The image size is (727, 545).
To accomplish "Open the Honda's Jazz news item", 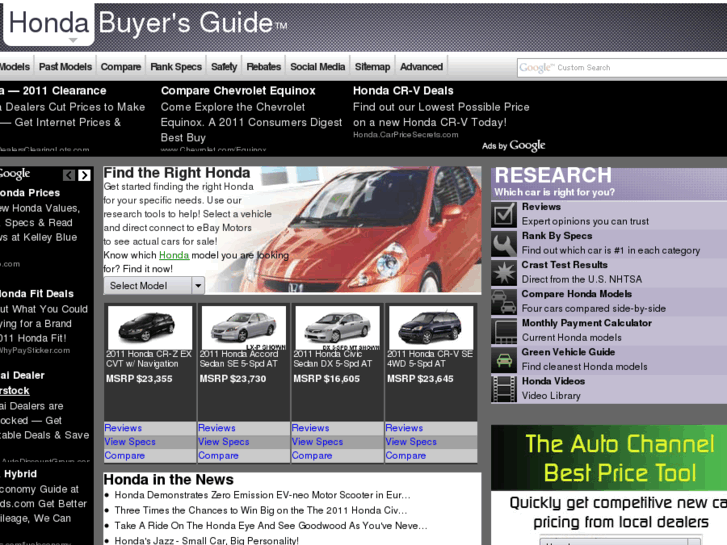I will point(206,541).
